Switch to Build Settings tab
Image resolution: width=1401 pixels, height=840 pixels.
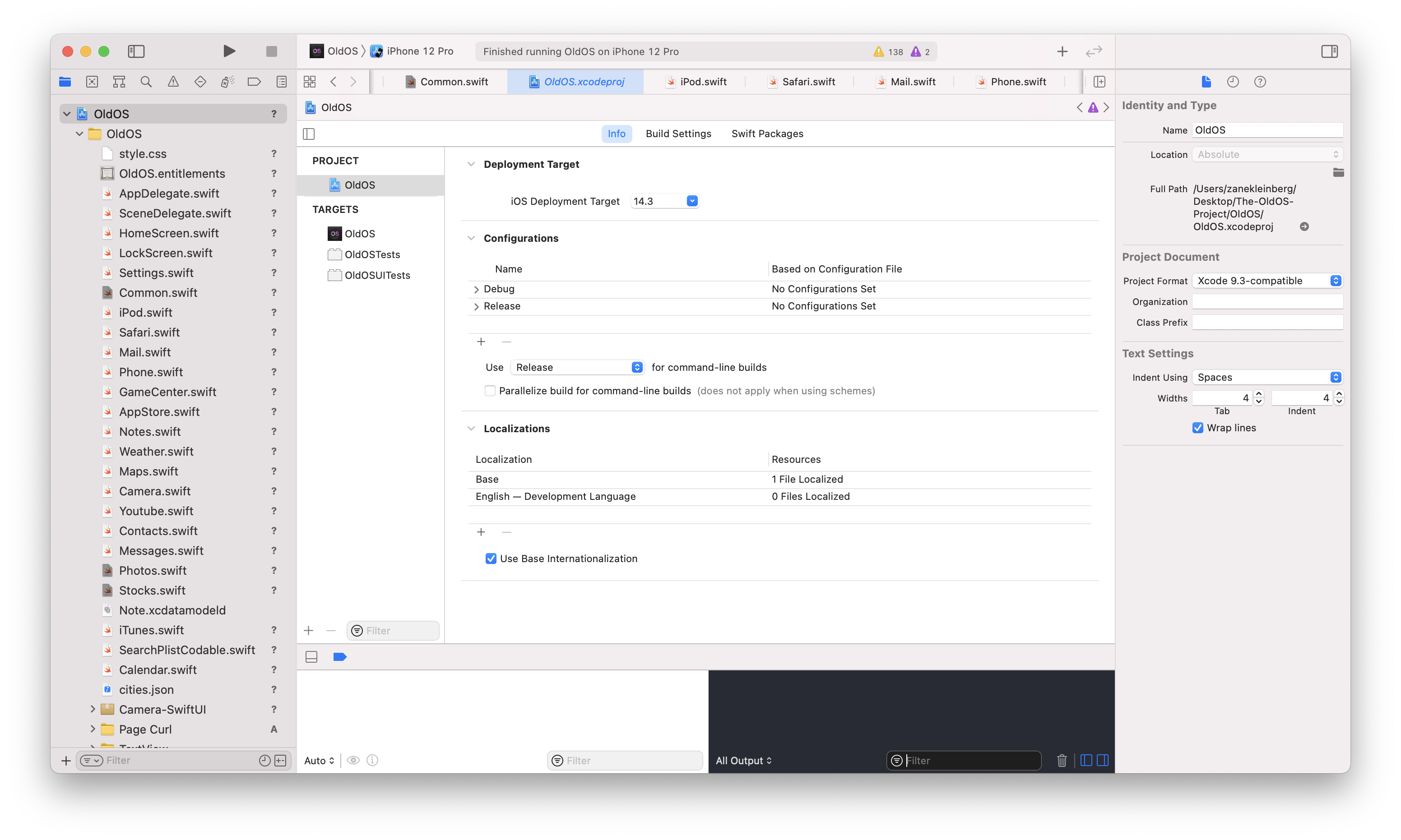point(678,134)
